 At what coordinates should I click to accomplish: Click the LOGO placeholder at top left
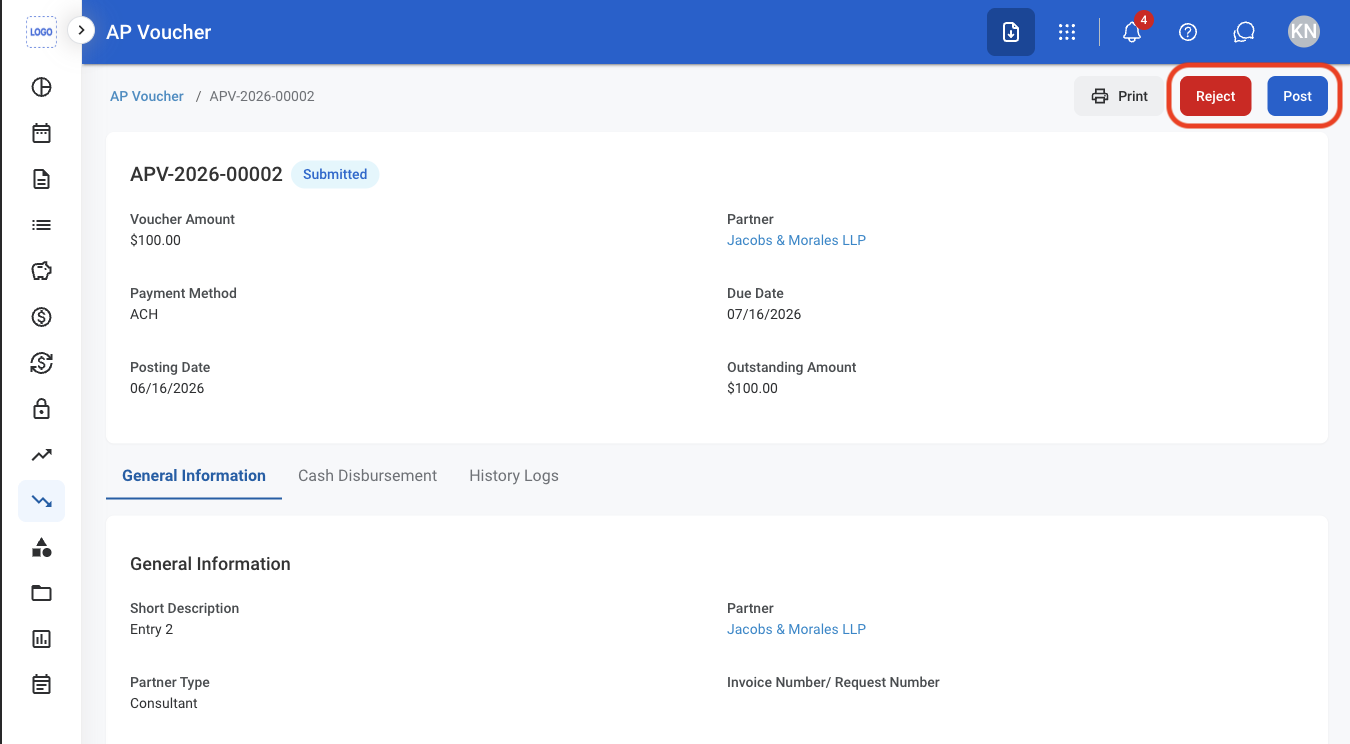pyautogui.click(x=41, y=32)
